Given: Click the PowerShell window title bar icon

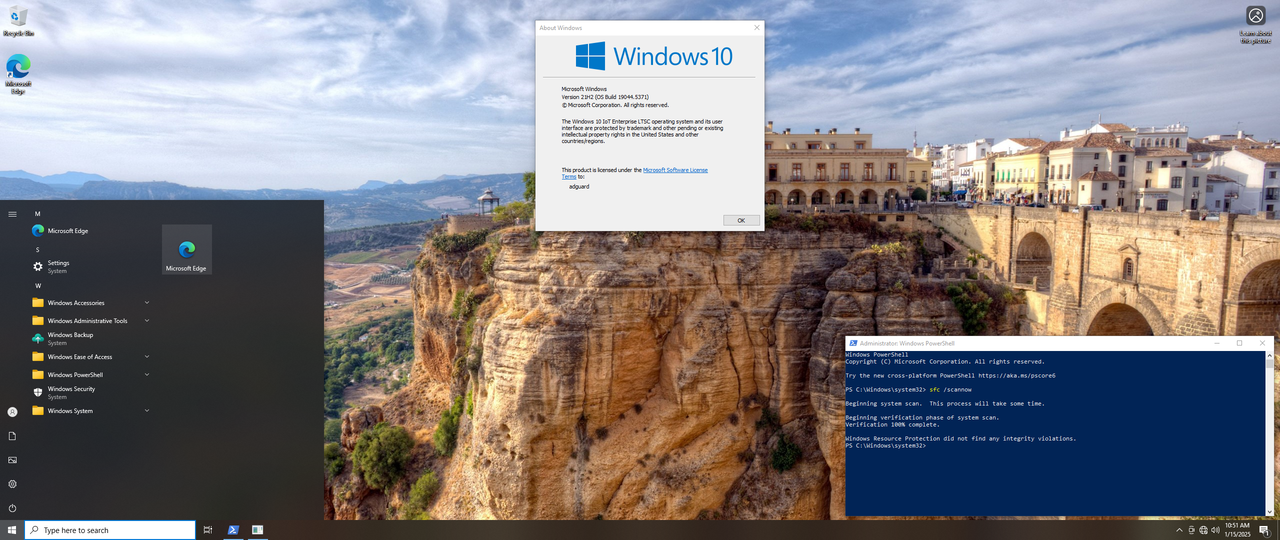Looking at the screenshot, I should click(853, 343).
